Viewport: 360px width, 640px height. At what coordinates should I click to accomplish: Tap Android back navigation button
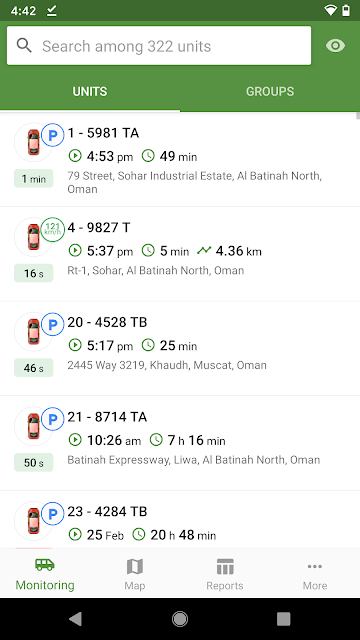tap(76, 619)
